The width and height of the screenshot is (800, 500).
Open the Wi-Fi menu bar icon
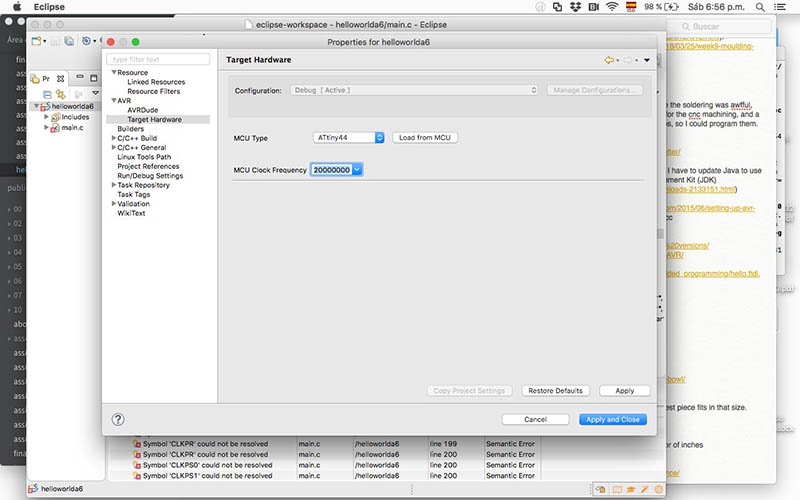click(x=612, y=7)
